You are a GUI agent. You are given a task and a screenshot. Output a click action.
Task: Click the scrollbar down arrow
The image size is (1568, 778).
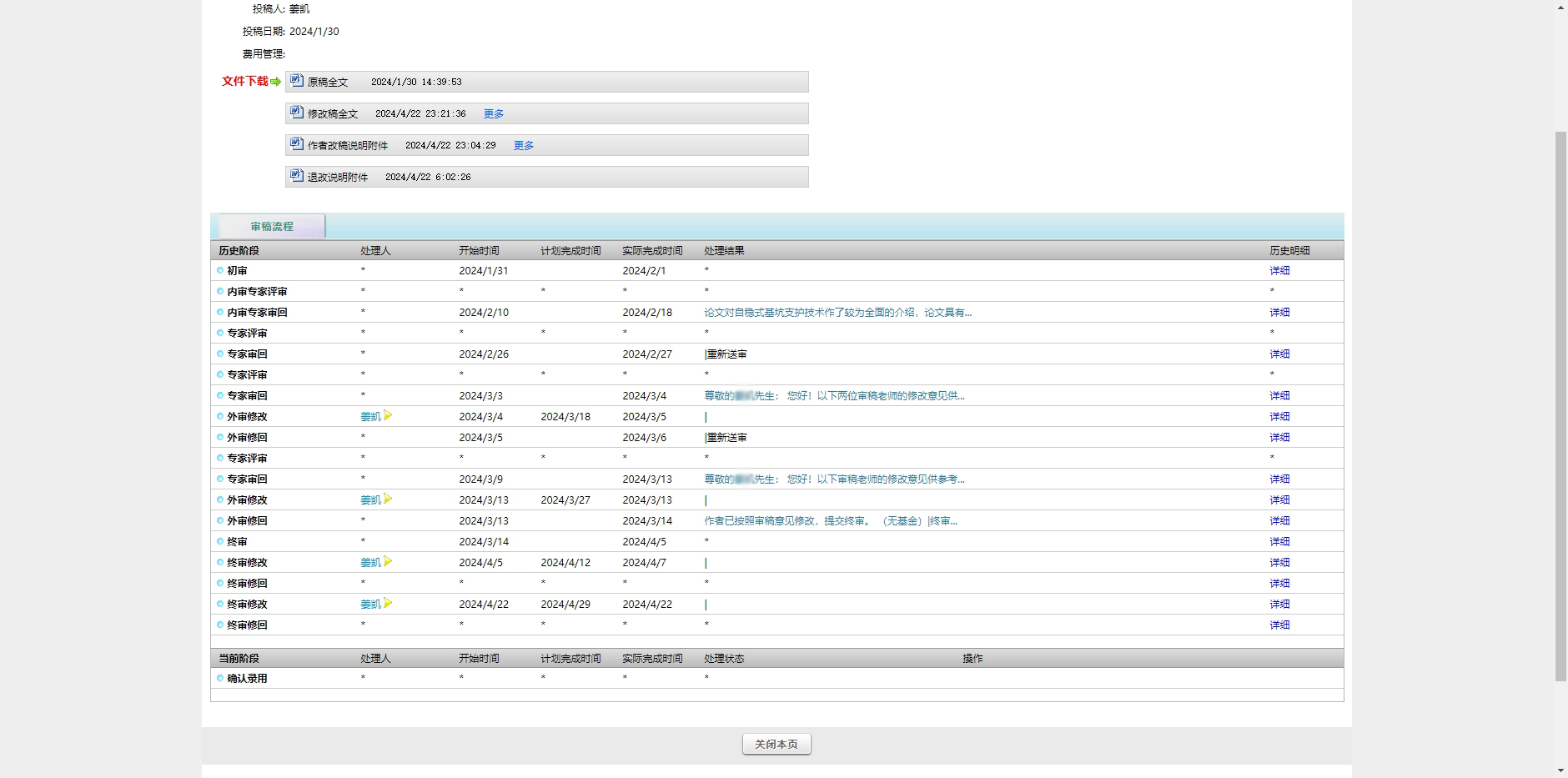pyautogui.click(x=1560, y=770)
